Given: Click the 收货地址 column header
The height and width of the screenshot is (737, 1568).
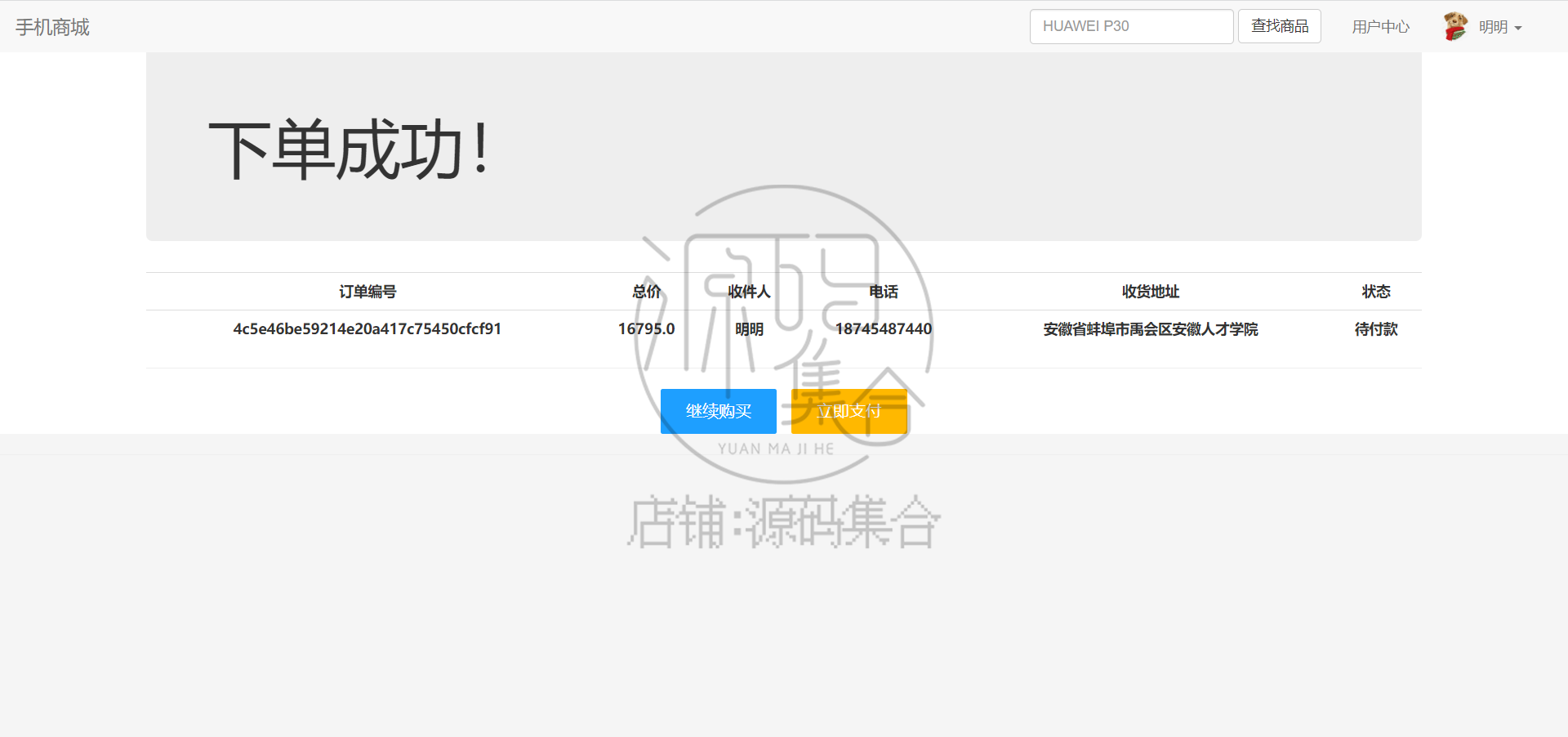Looking at the screenshot, I should click(x=1151, y=292).
